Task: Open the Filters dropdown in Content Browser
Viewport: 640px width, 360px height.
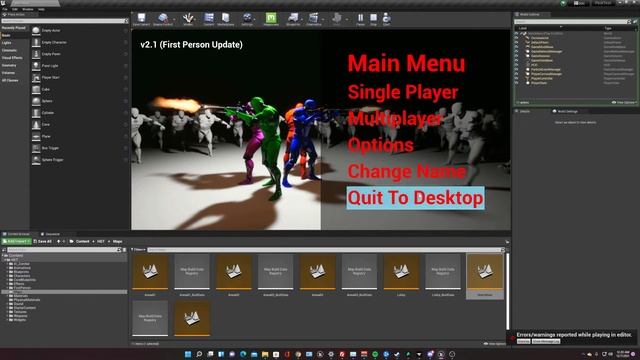Action: 138,249
